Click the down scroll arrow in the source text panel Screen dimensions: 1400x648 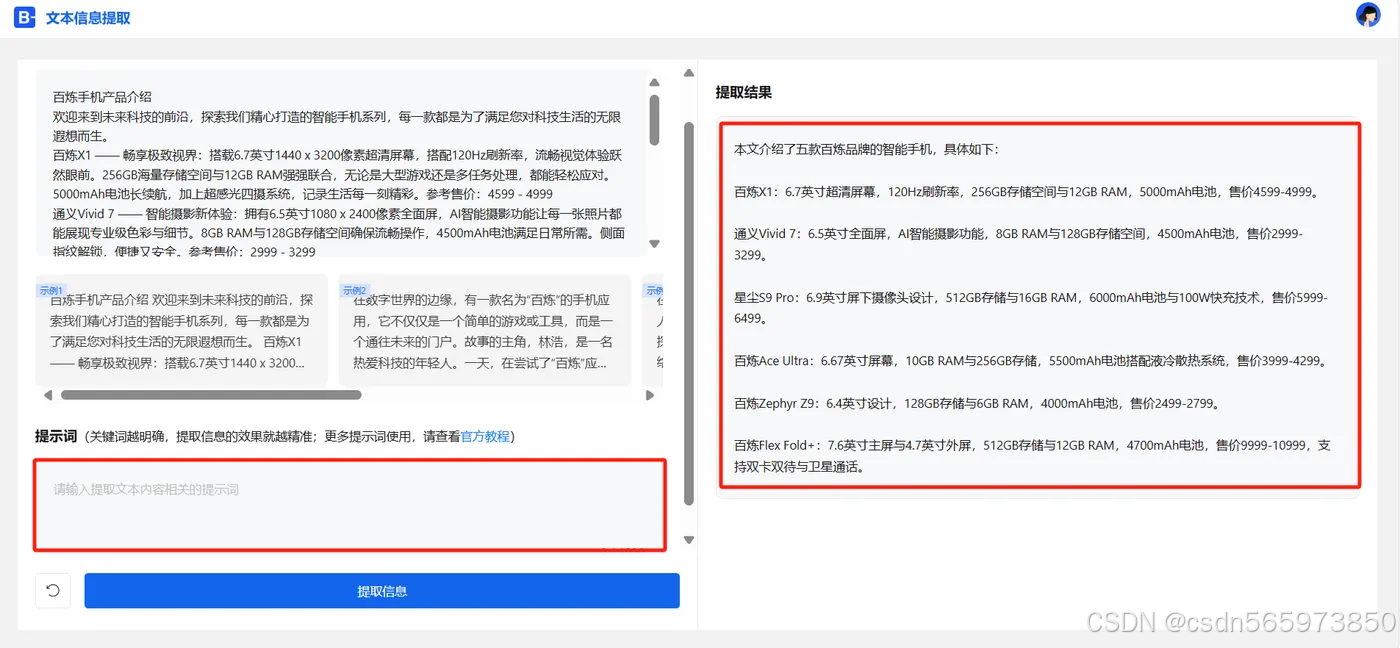click(x=654, y=243)
